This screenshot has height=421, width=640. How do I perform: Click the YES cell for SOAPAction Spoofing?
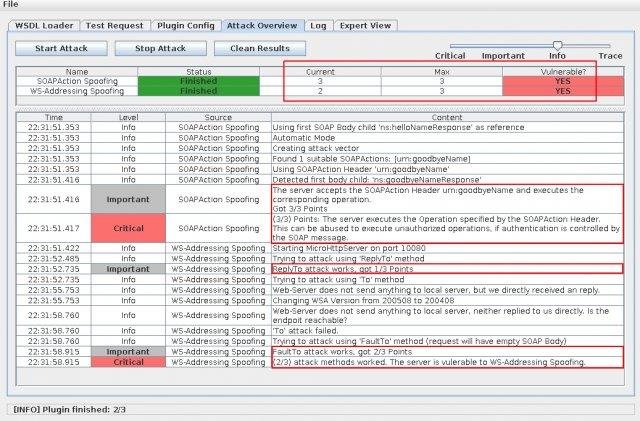[x=563, y=81]
